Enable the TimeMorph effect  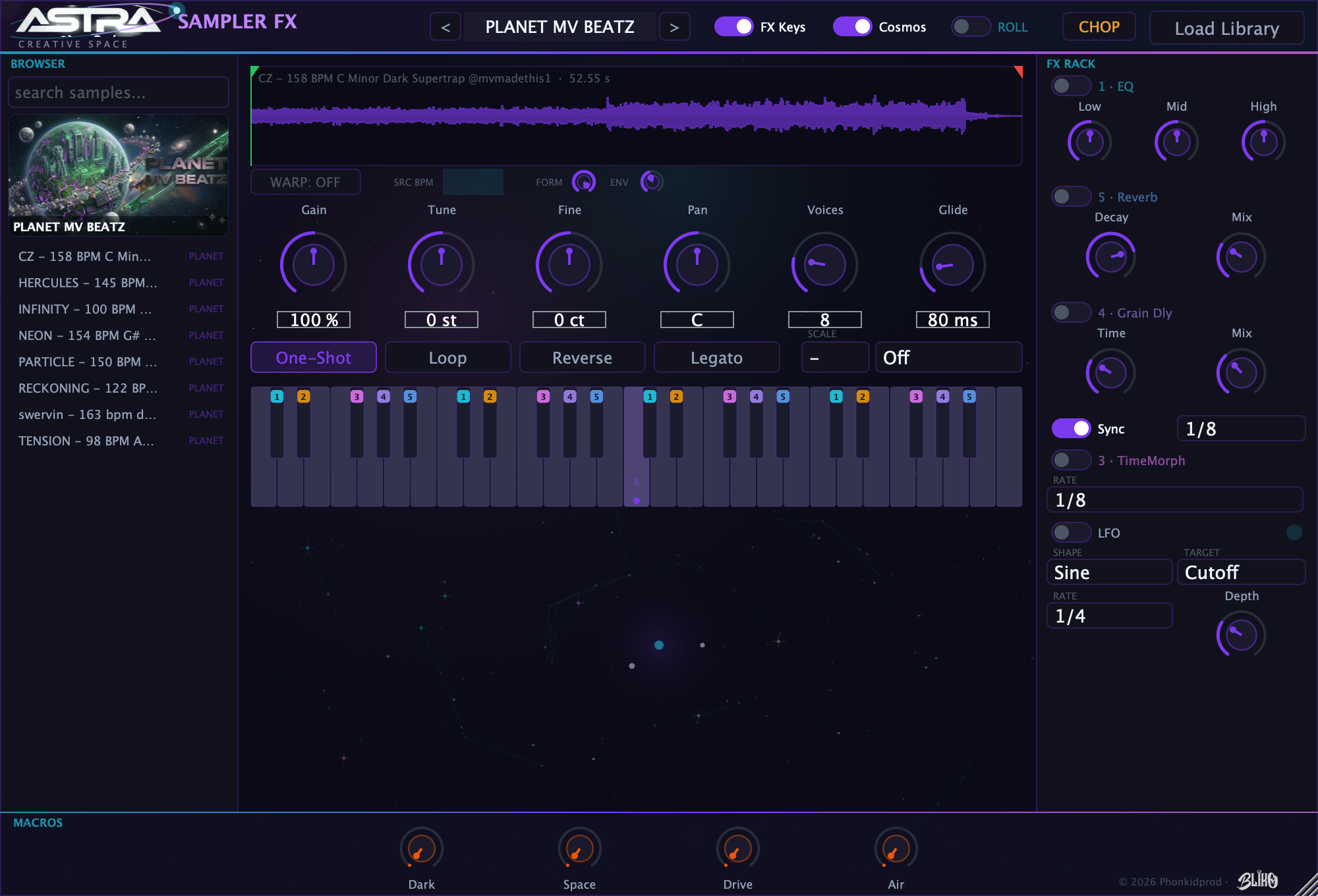pos(1071,460)
